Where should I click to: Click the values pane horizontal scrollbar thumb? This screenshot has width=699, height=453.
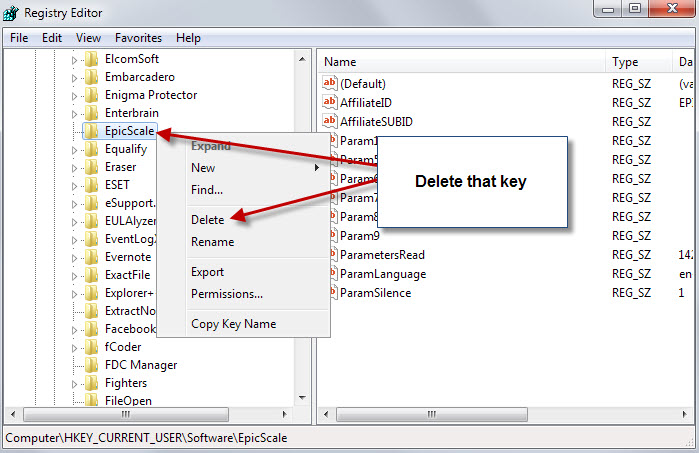click(x=432, y=415)
